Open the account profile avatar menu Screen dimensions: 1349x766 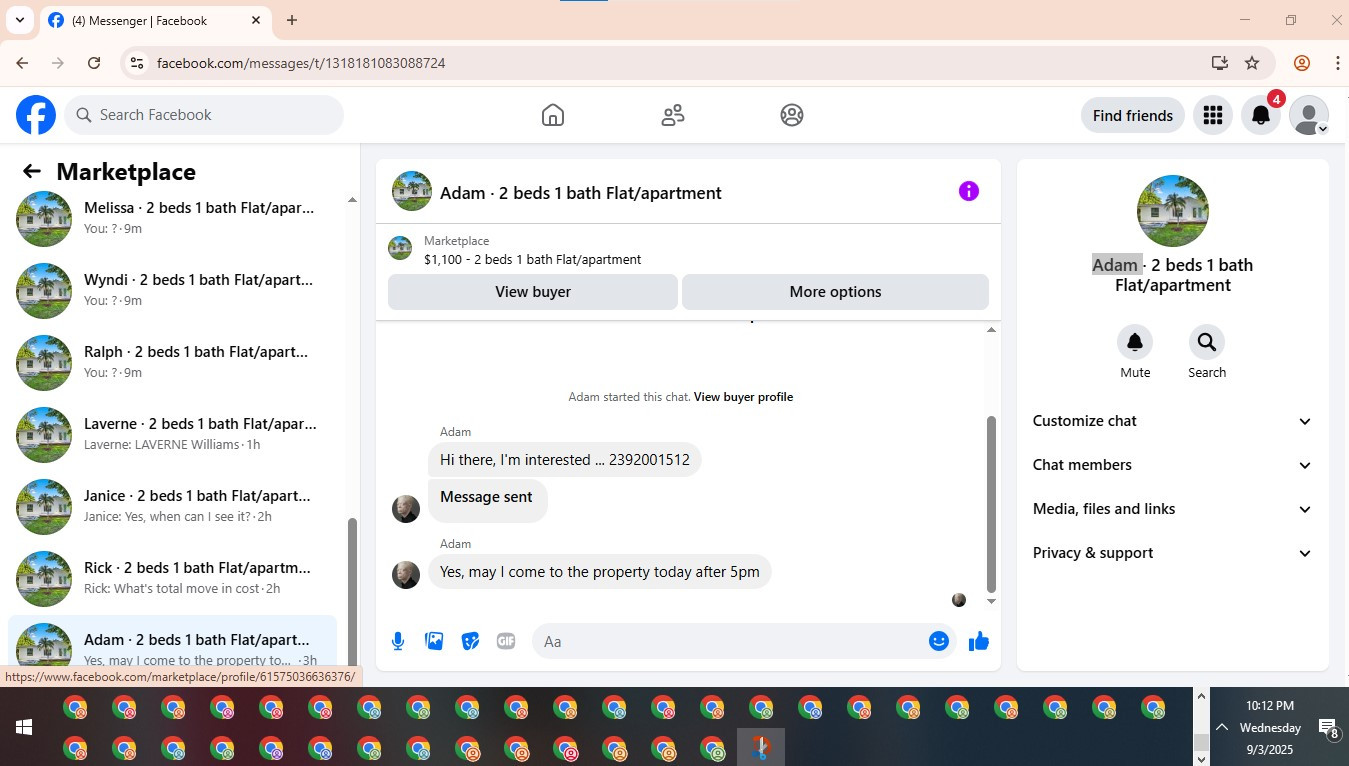(x=1309, y=115)
